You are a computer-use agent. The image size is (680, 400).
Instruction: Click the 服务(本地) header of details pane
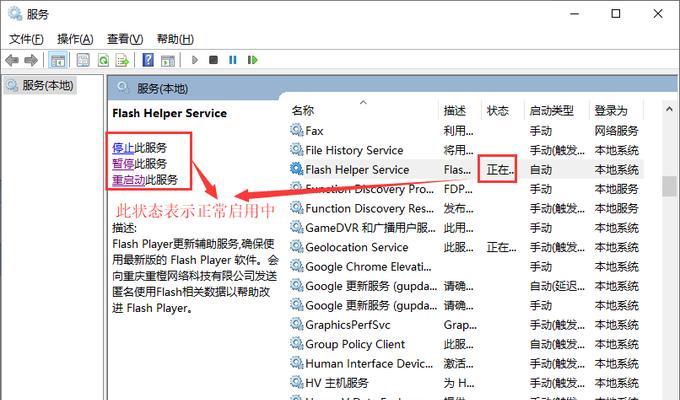pos(163,89)
